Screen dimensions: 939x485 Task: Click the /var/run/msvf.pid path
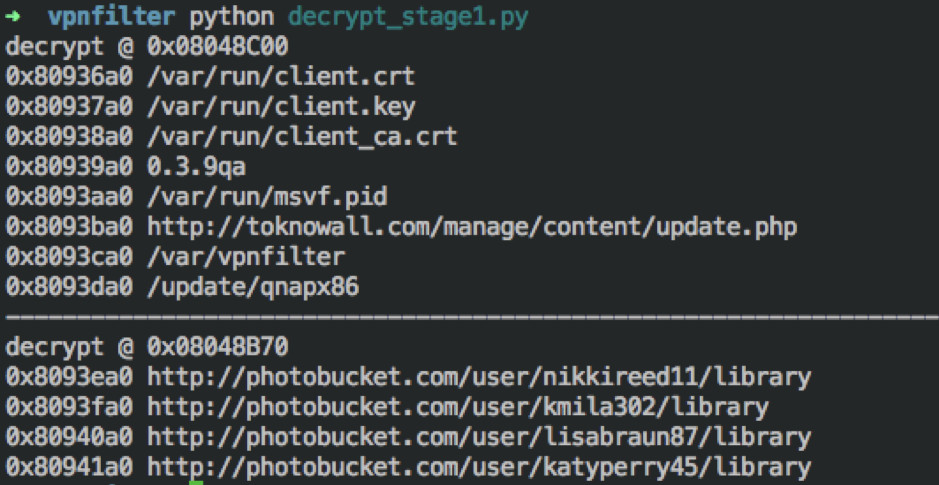coord(267,197)
